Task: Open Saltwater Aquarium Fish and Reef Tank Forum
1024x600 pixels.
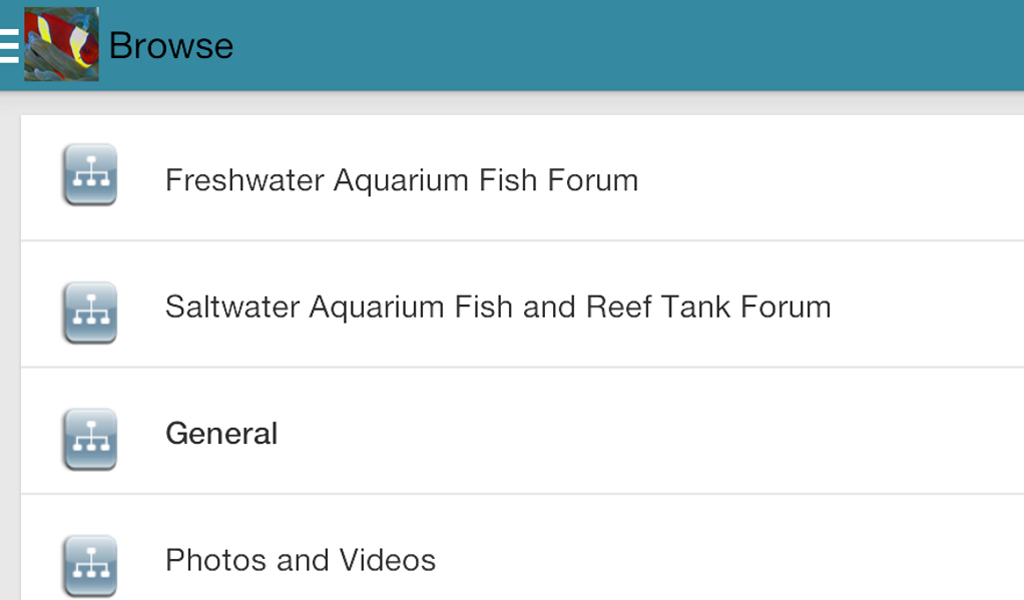Action: click(x=497, y=306)
